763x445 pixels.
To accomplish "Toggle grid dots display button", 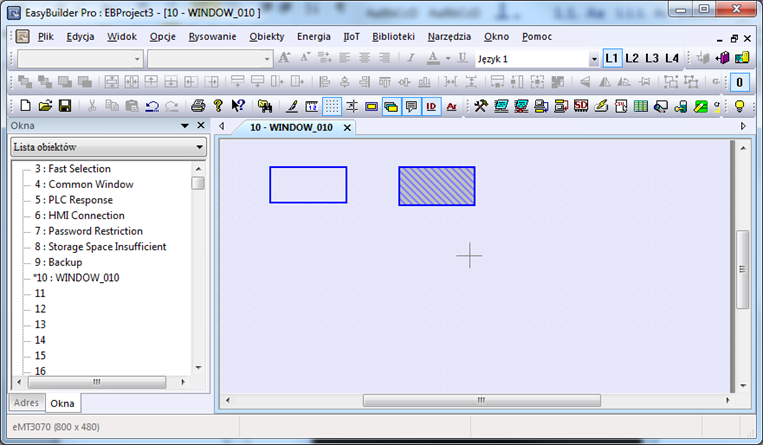I will pos(332,106).
